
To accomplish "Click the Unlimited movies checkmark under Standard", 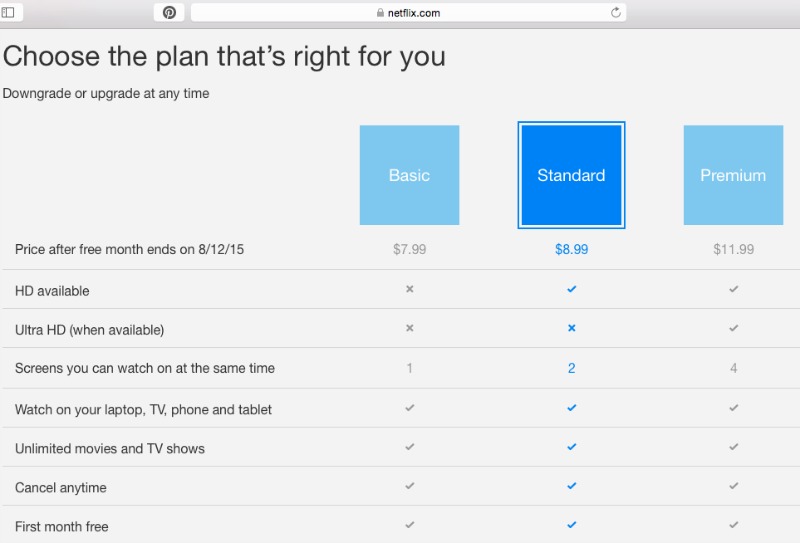I will pos(571,447).
